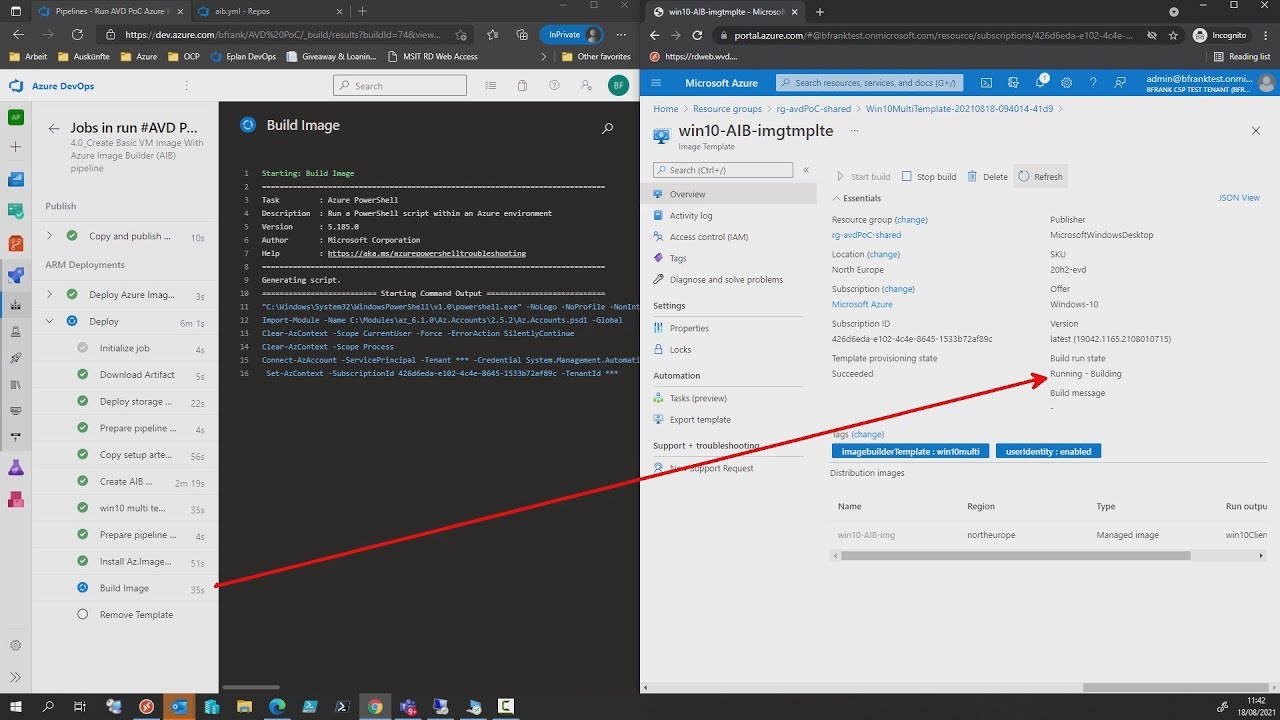Screen dimensions: 1280x720
Task: Open Artifacts icon in DevOps sidebar
Action: (16, 498)
